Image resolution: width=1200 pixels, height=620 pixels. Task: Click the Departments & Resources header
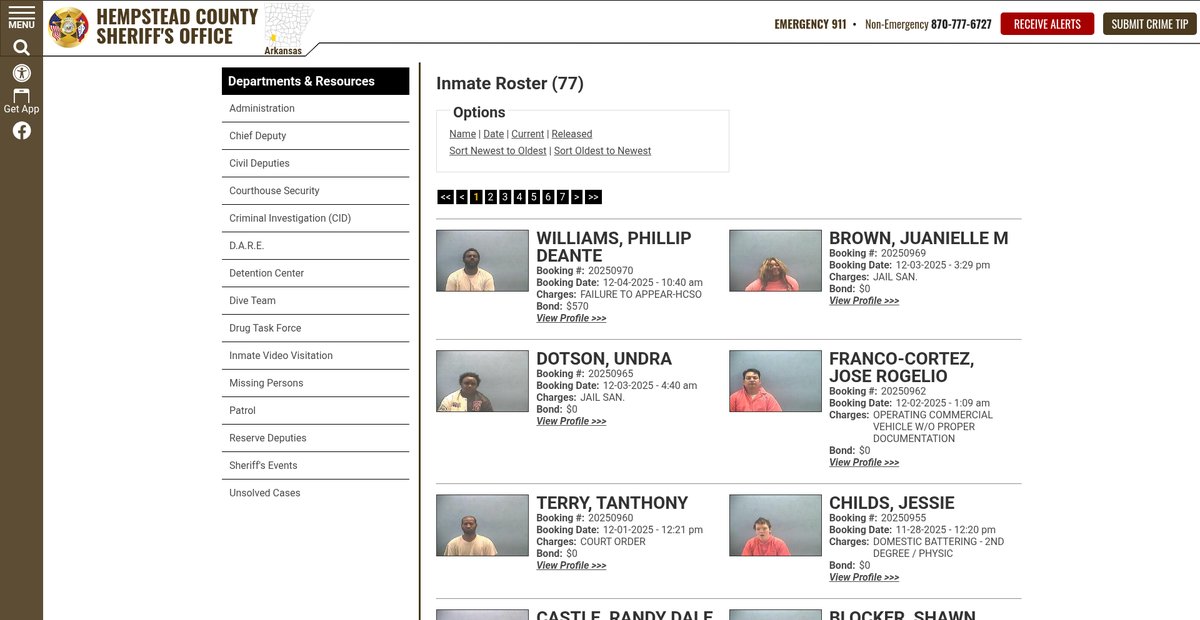(x=315, y=81)
